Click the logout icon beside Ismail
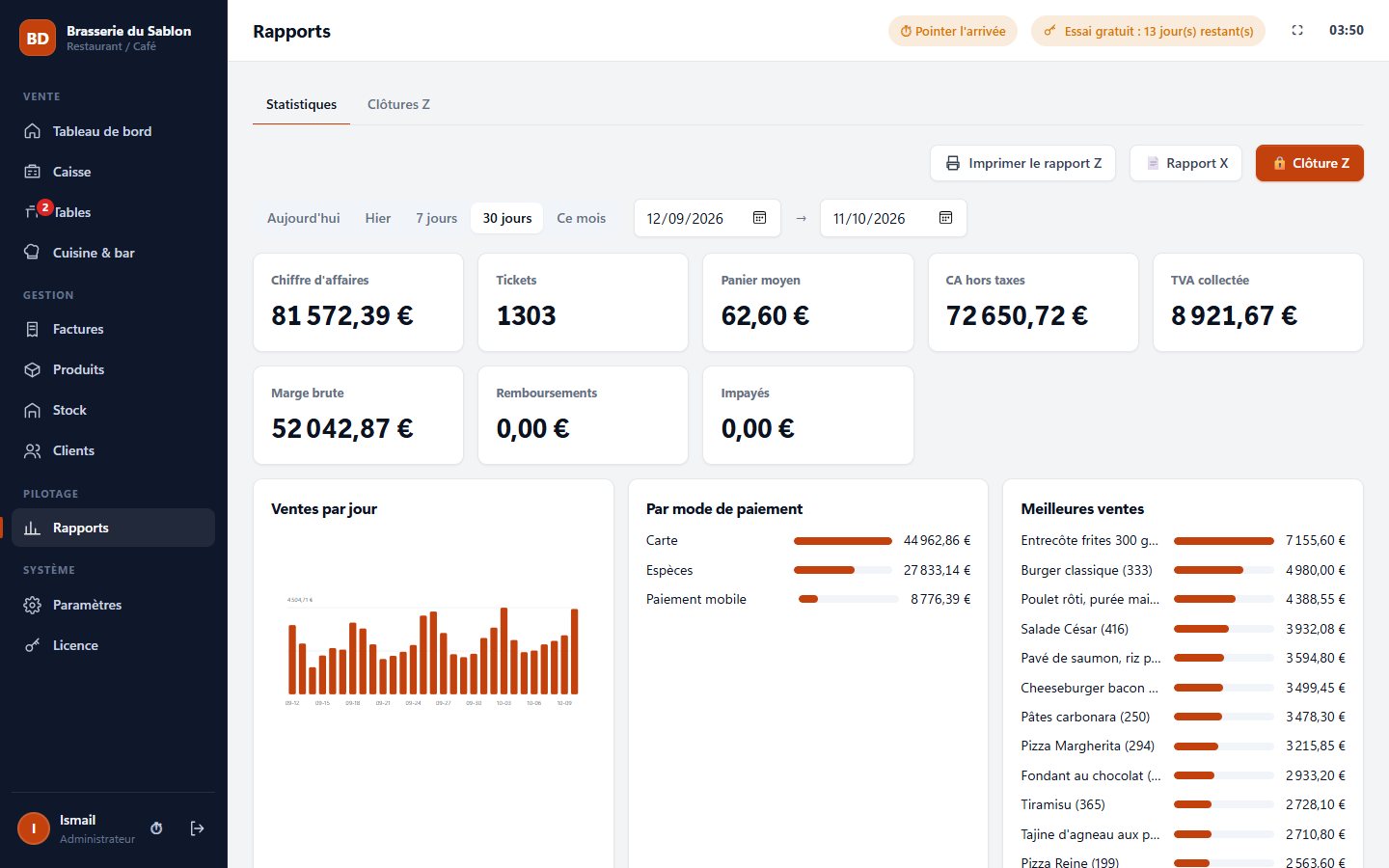The image size is (1389, 868). pyautogui.click(x=197, y=828)
